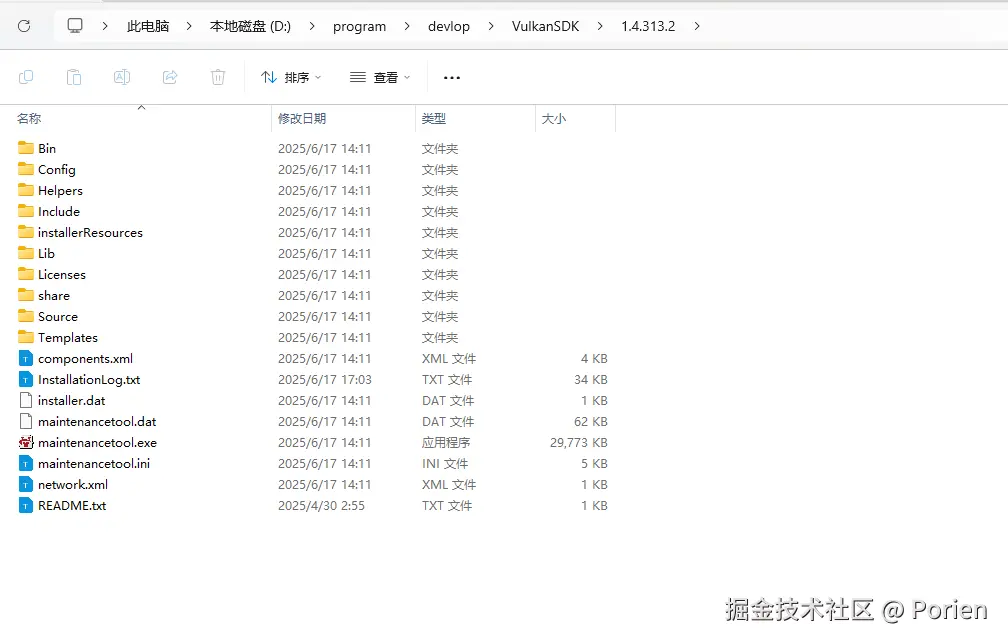This screenshot has height=643, width=1008.
Task: Select the README.txt file name
Action: 72,506
